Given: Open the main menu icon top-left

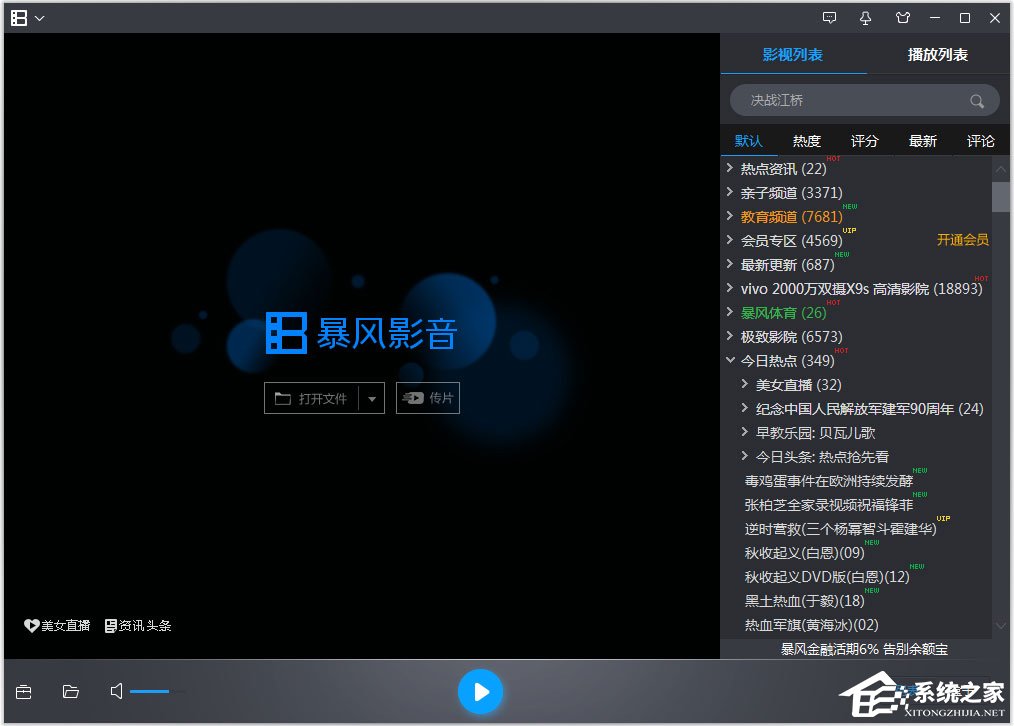Looking at the screenshot, I should pyautogui.click(x=20, y=17).
